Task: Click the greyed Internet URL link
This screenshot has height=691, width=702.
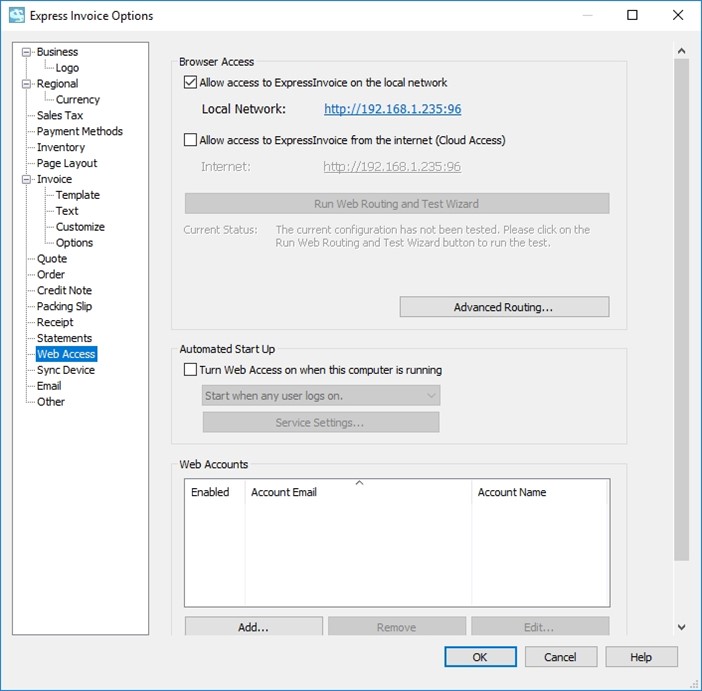Action: (x=392, y=167)
